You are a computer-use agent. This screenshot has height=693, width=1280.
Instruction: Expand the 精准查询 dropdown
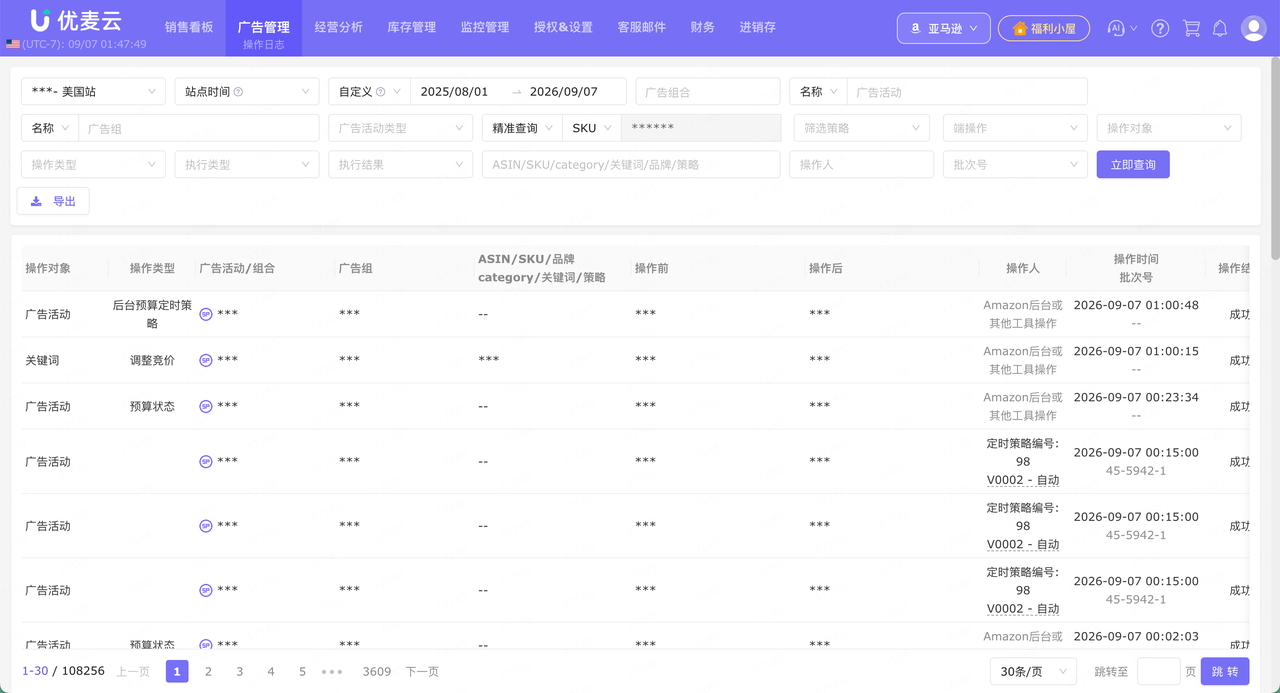point(522,128)
